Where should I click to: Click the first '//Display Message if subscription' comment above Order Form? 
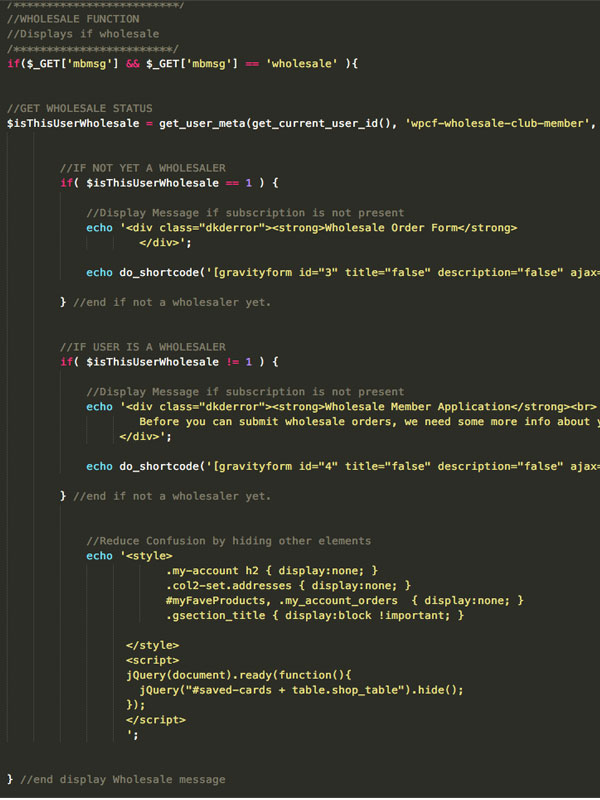[245, 213]
